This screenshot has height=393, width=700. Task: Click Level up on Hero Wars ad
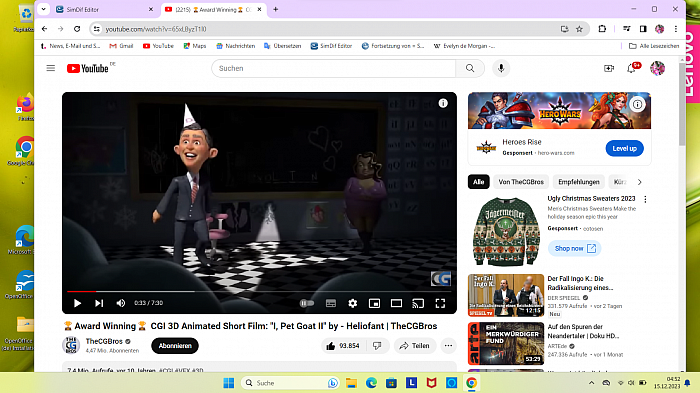624,148
